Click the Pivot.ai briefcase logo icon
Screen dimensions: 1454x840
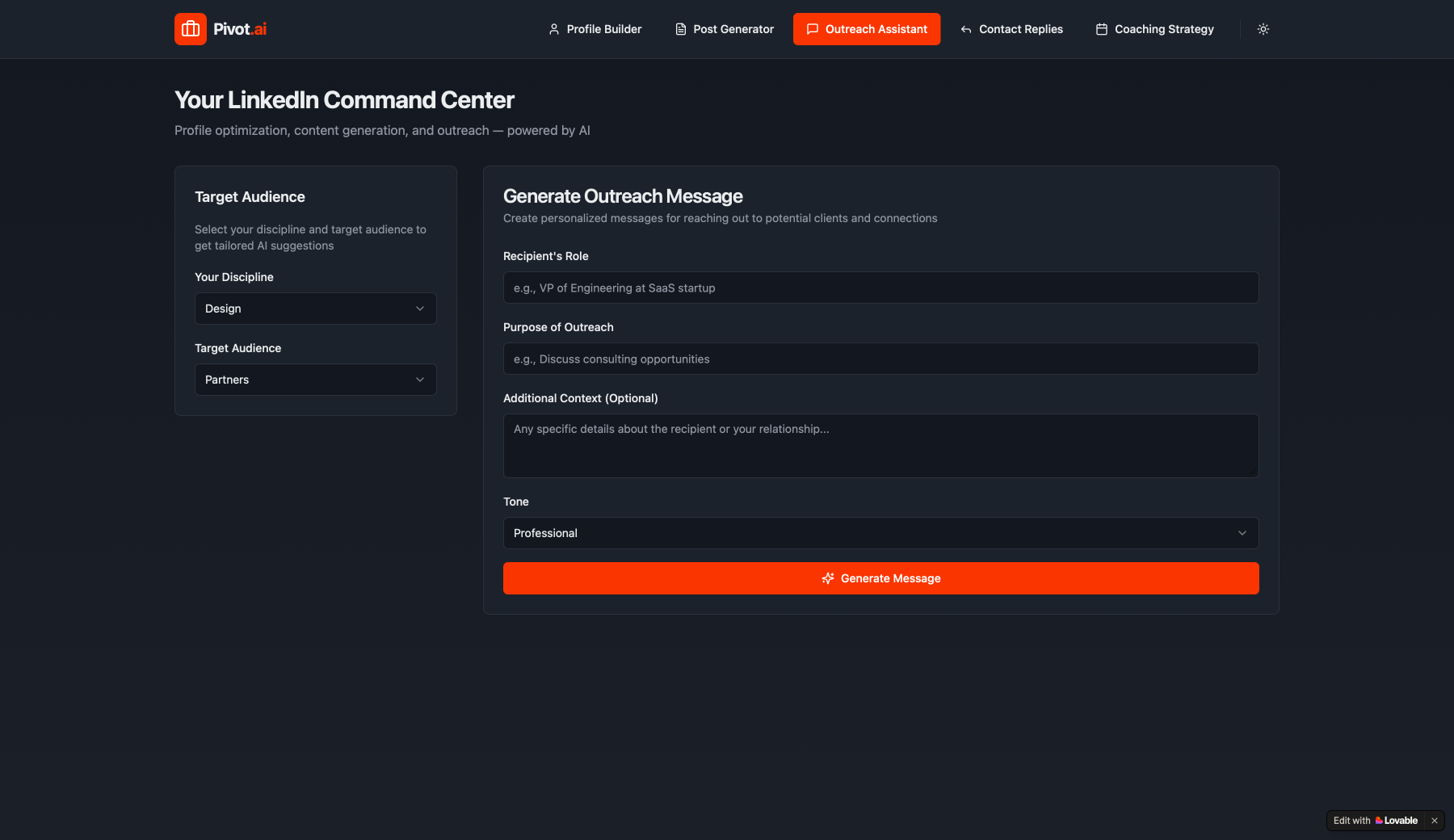[191, 29]
